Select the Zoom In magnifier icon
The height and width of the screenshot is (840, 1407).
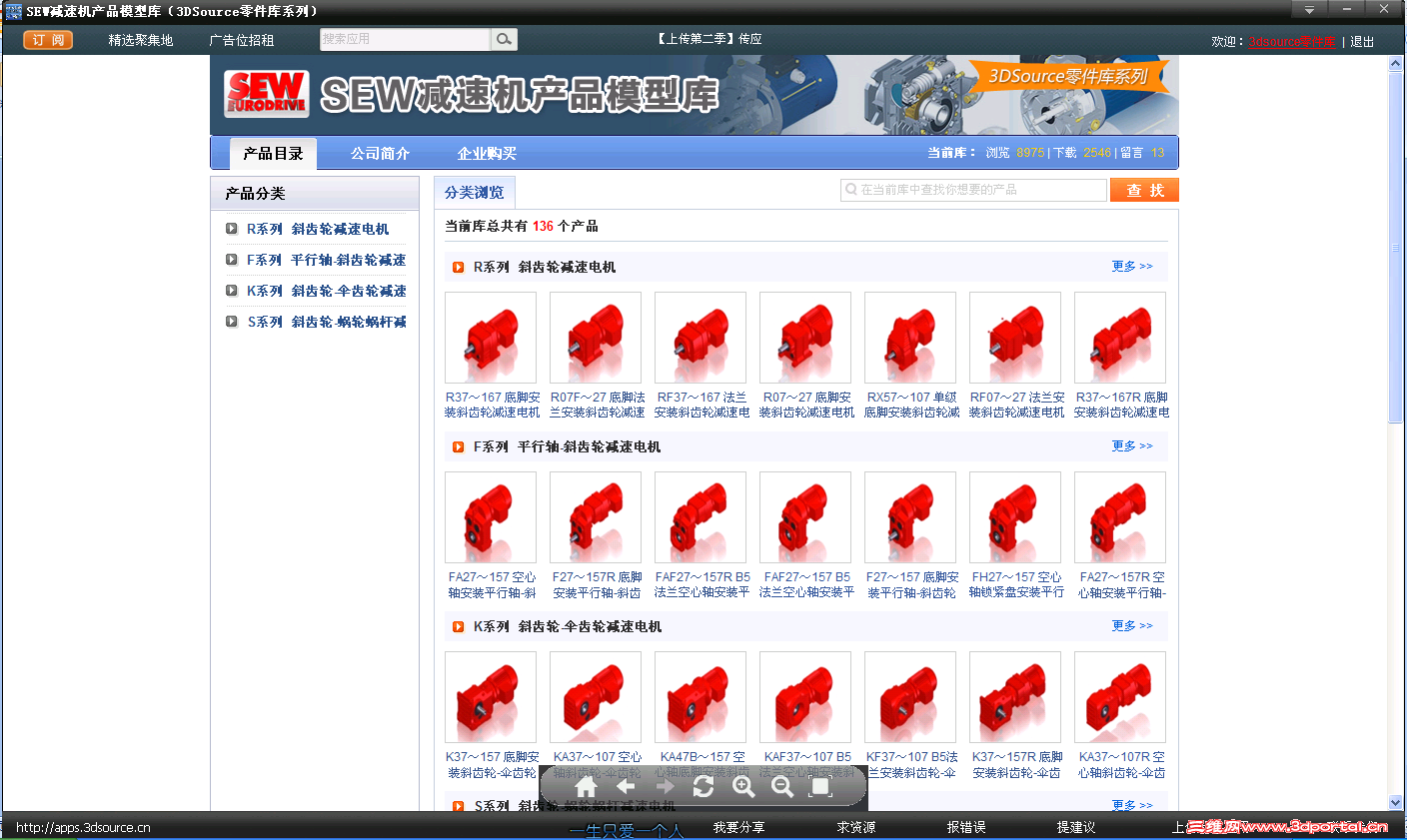(x=743, y=786)
